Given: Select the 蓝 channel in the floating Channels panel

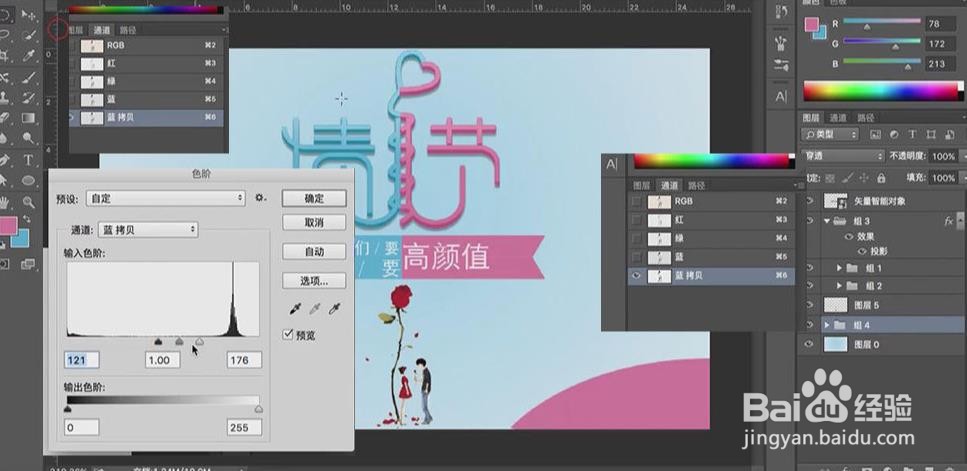Looking at the screenshot, I should point(711,257).
